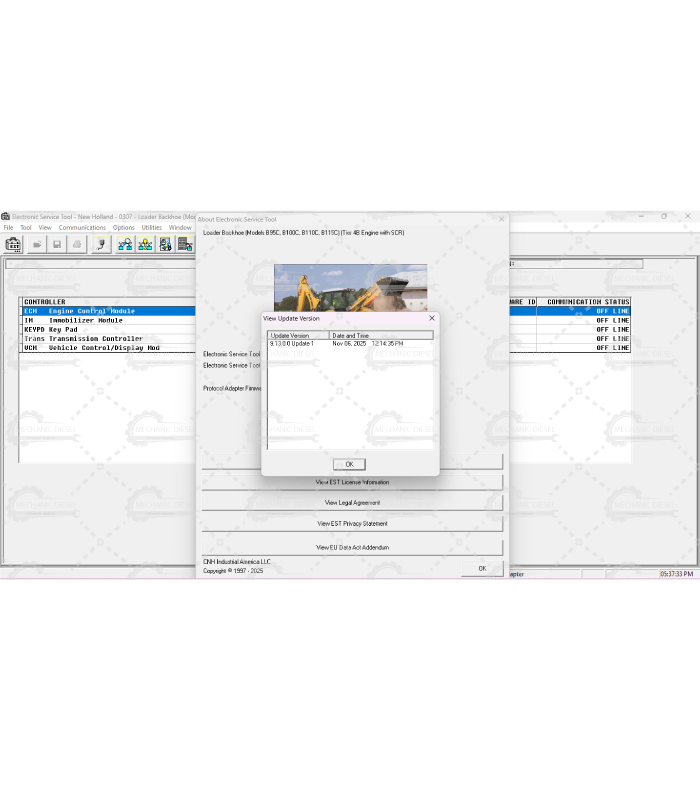This screenshot has width=700, height=800.
Task: Open the Options menu
Action: pos(123,228)
